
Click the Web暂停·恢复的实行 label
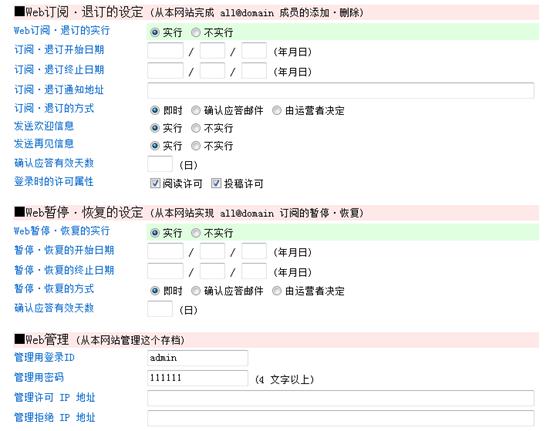click(62, 231)
